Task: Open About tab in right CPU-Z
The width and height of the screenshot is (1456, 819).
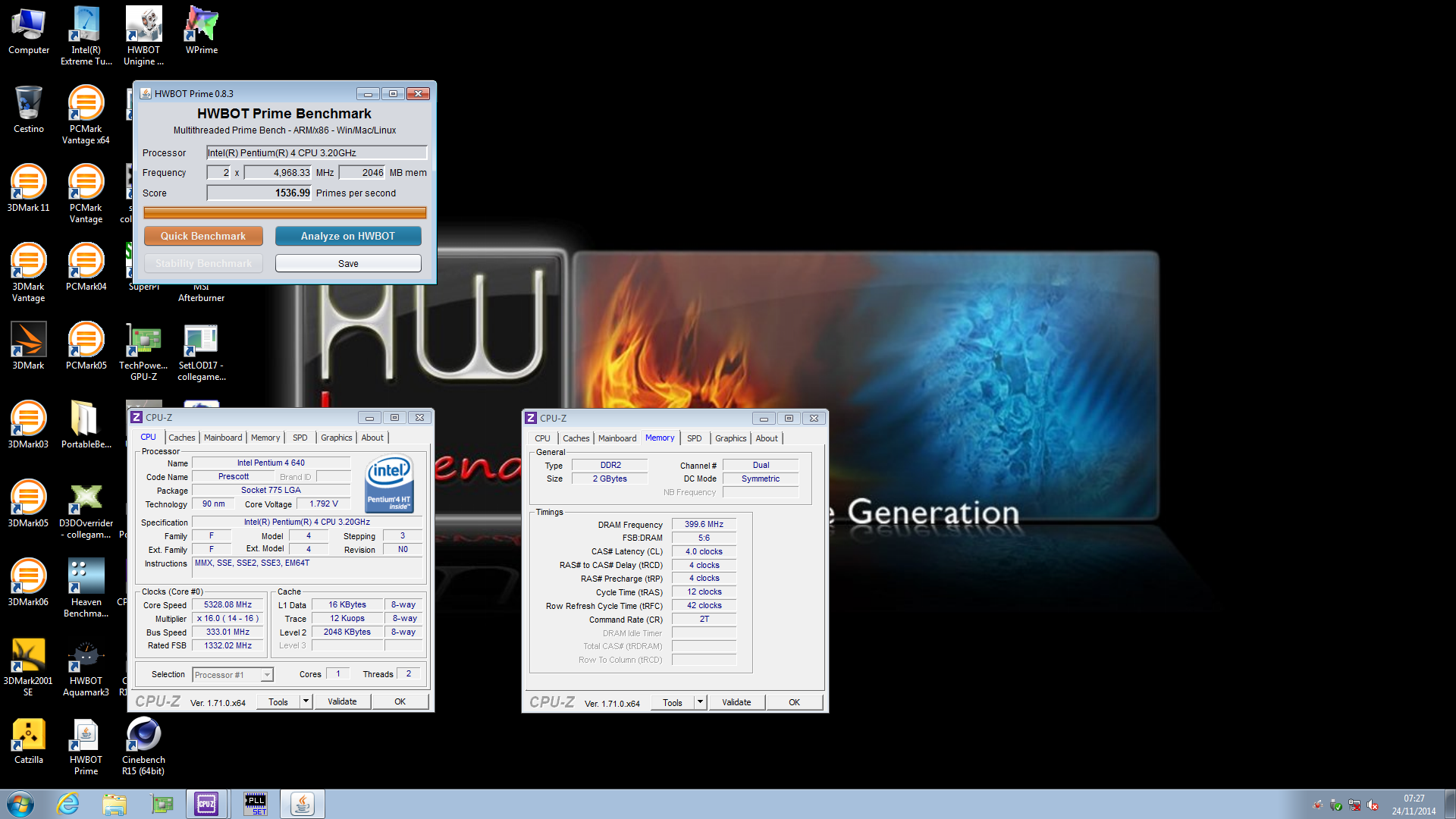Action: [767, 438]
